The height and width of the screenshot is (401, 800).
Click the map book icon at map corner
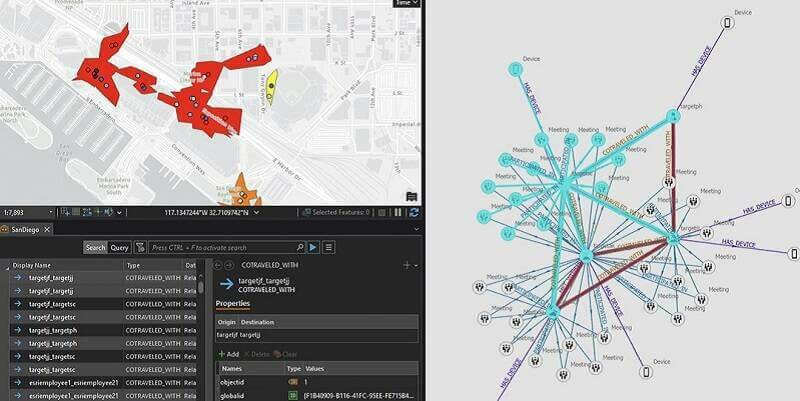[x=411, y=196]
